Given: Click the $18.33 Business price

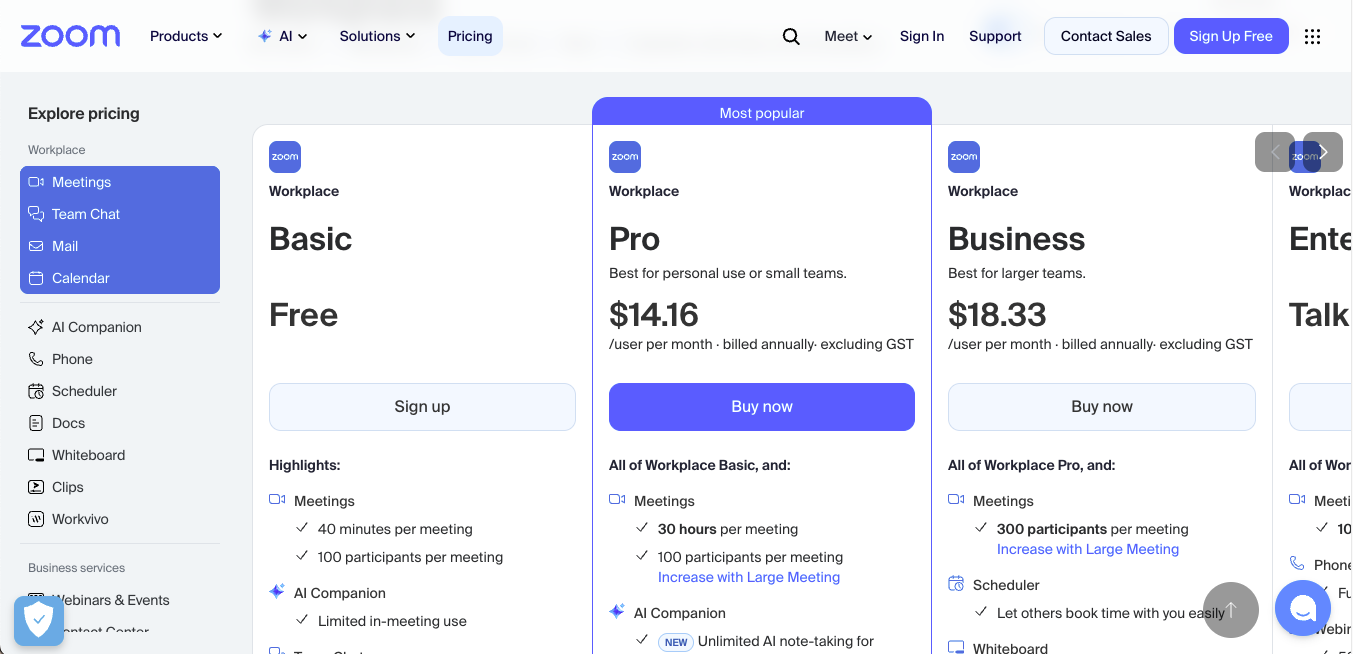Looking at the screenshot, I should point(997,315).
